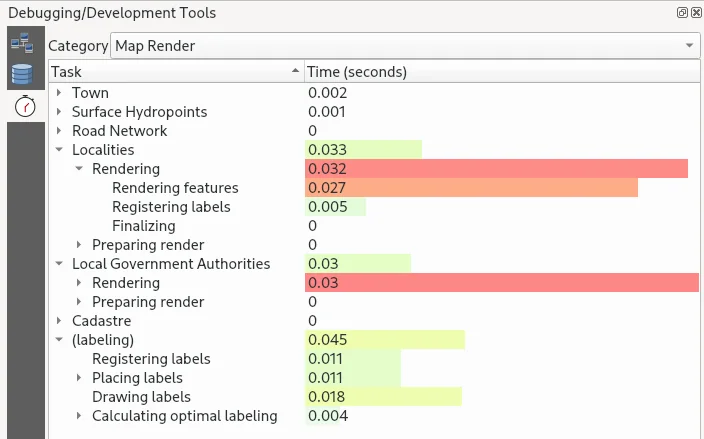Sort by the Task column header

[x=170, y=72]
